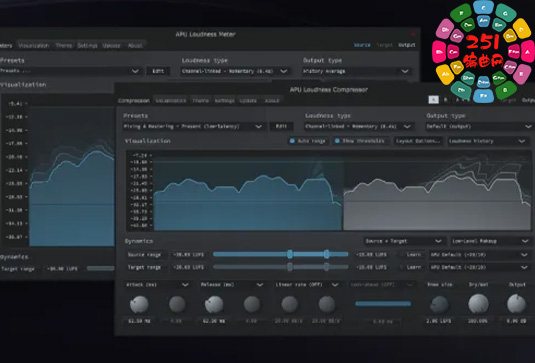Image resolution: width=535 pixels, height=363 pixels.
Task: Open Target range APU Default preset dropdown
Action: point(479,267)
